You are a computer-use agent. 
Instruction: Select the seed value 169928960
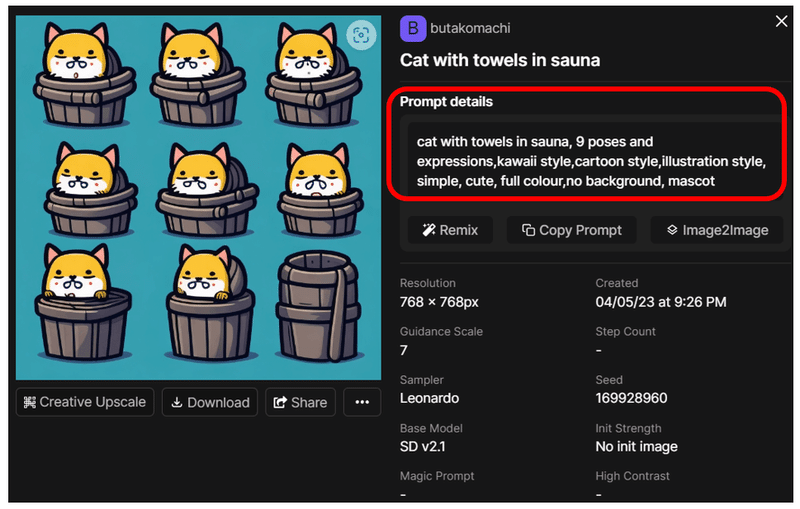631,398
